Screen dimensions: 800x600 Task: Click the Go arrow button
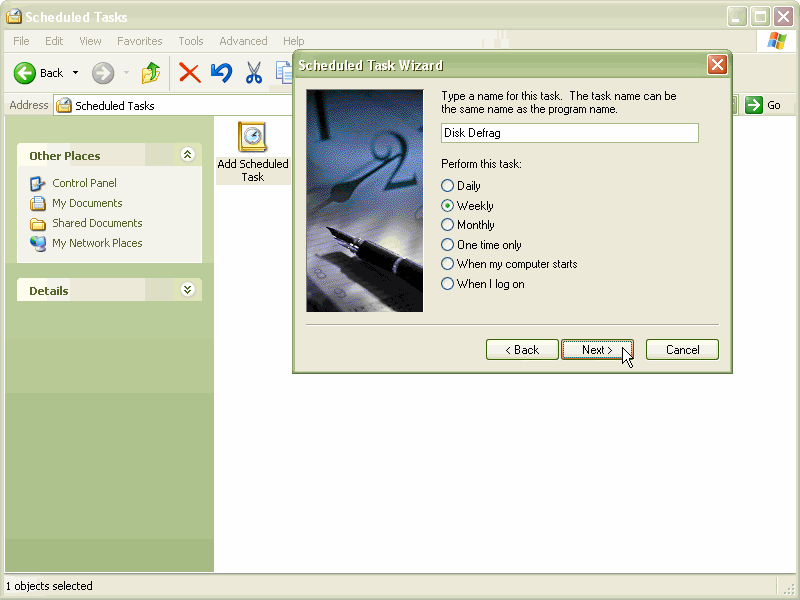click(754, 105)
